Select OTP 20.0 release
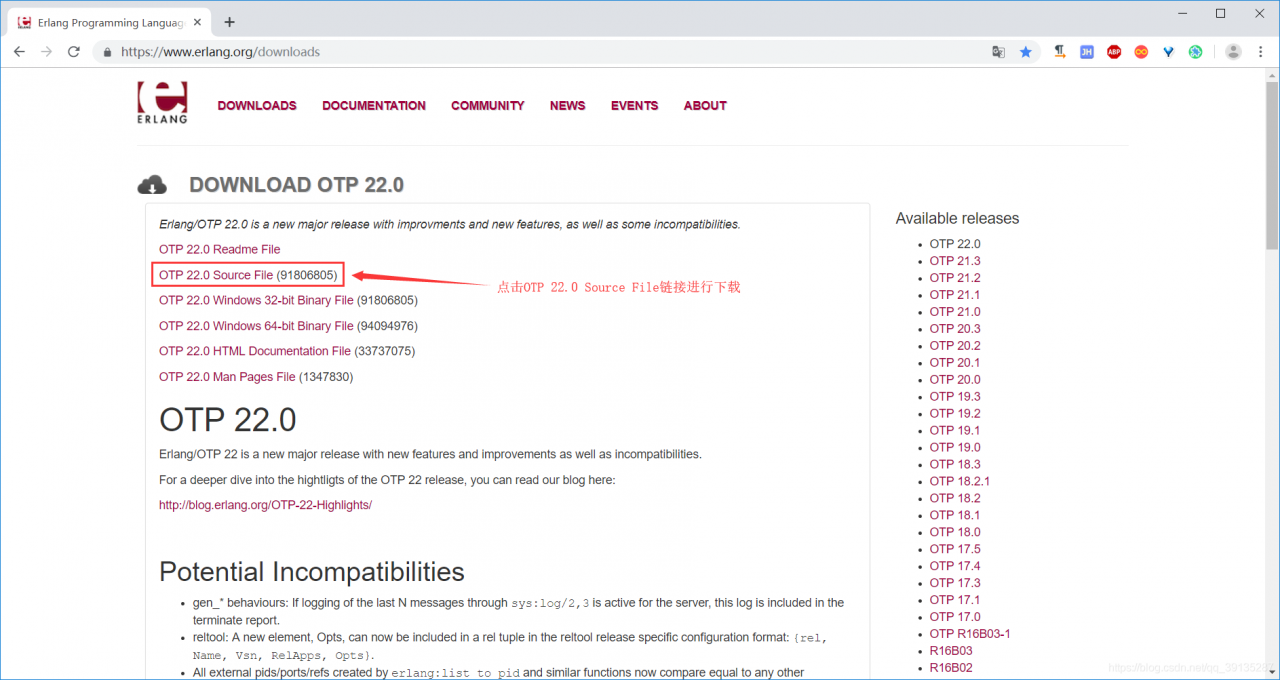1280x680 pixels. (955, 380)
